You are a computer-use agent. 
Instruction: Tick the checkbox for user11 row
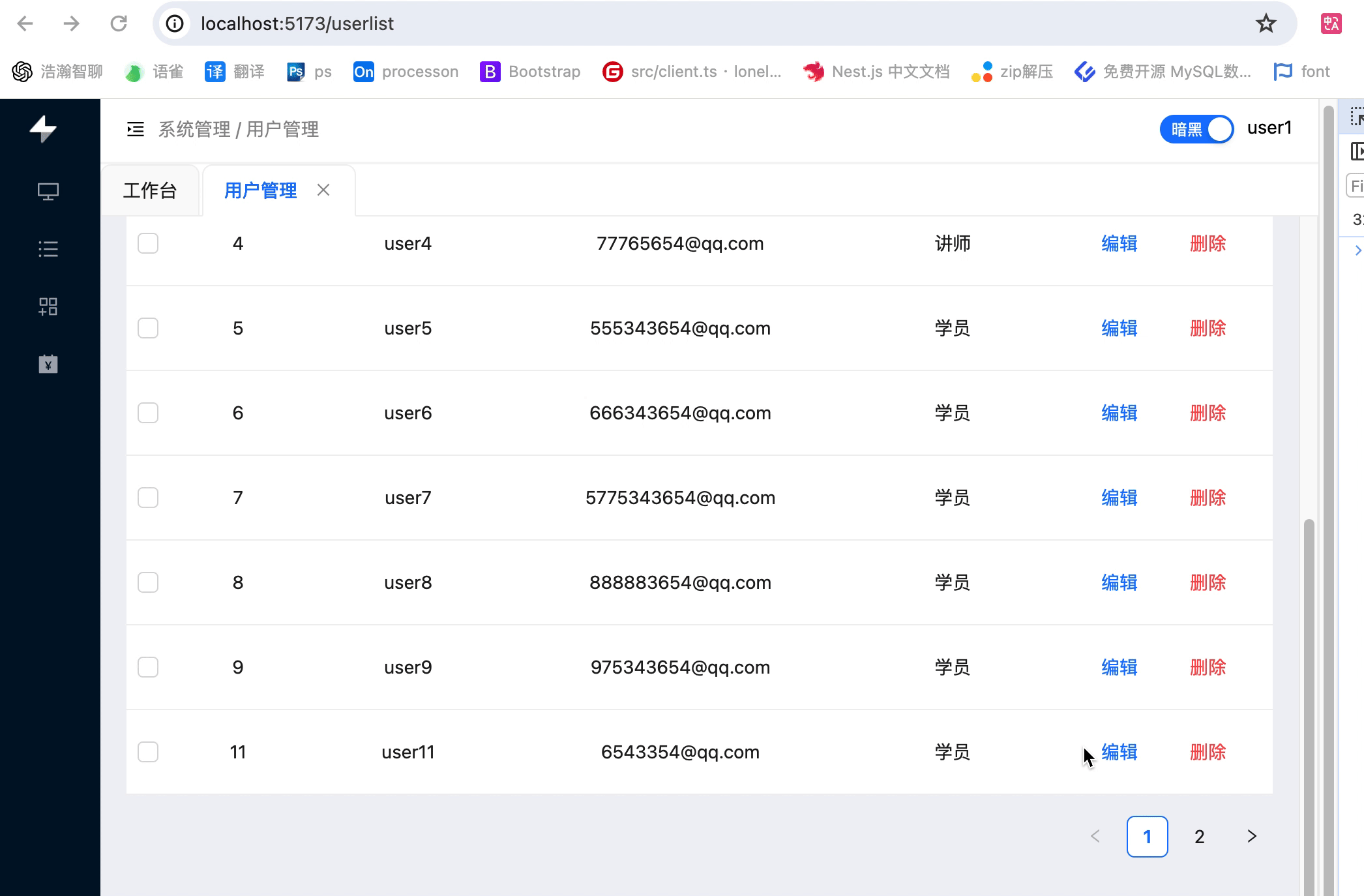(148, 752)
